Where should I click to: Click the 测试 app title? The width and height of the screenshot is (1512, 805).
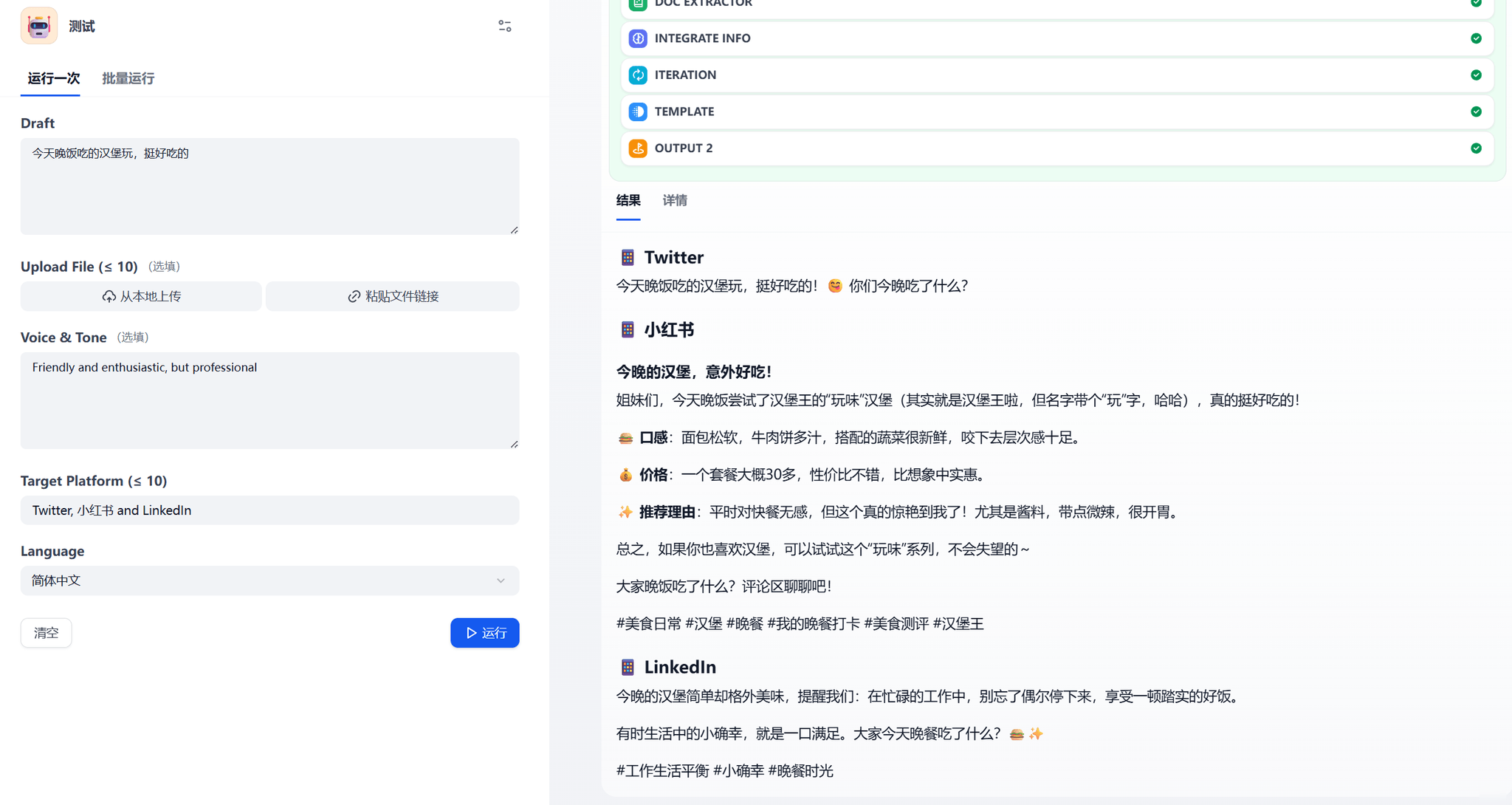pyautogui.click(x=82, y=27)
